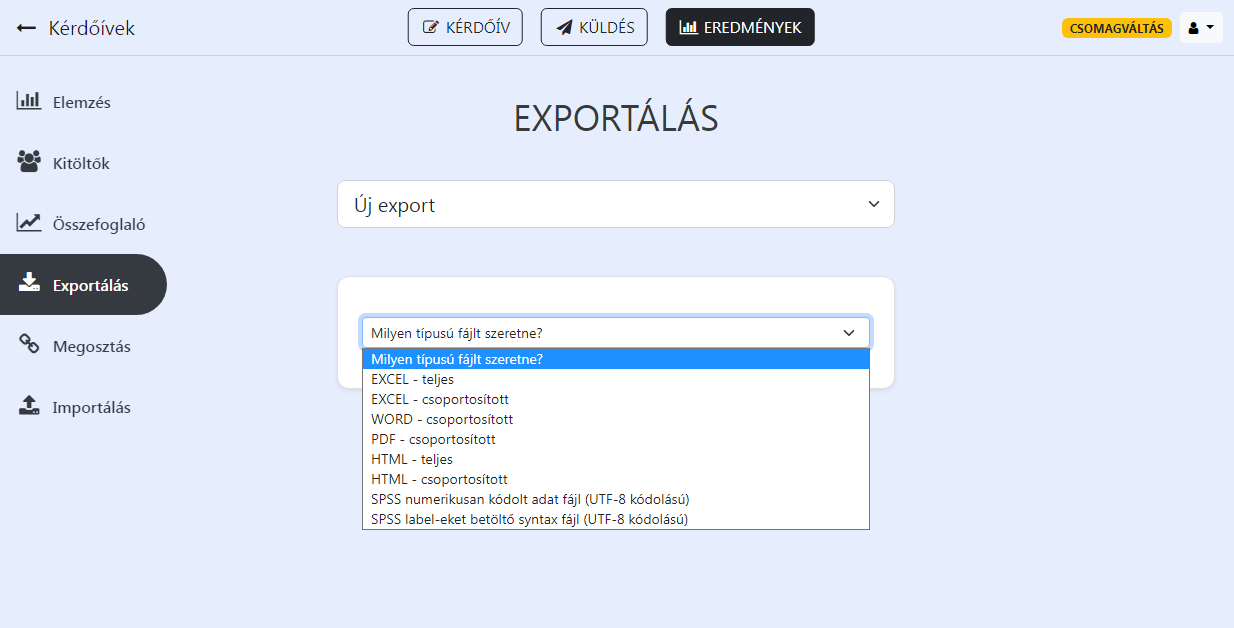This screenshot has height=628, width=1234.
Task: Choose PDF - csoportosított option
Action: point(616,439)
